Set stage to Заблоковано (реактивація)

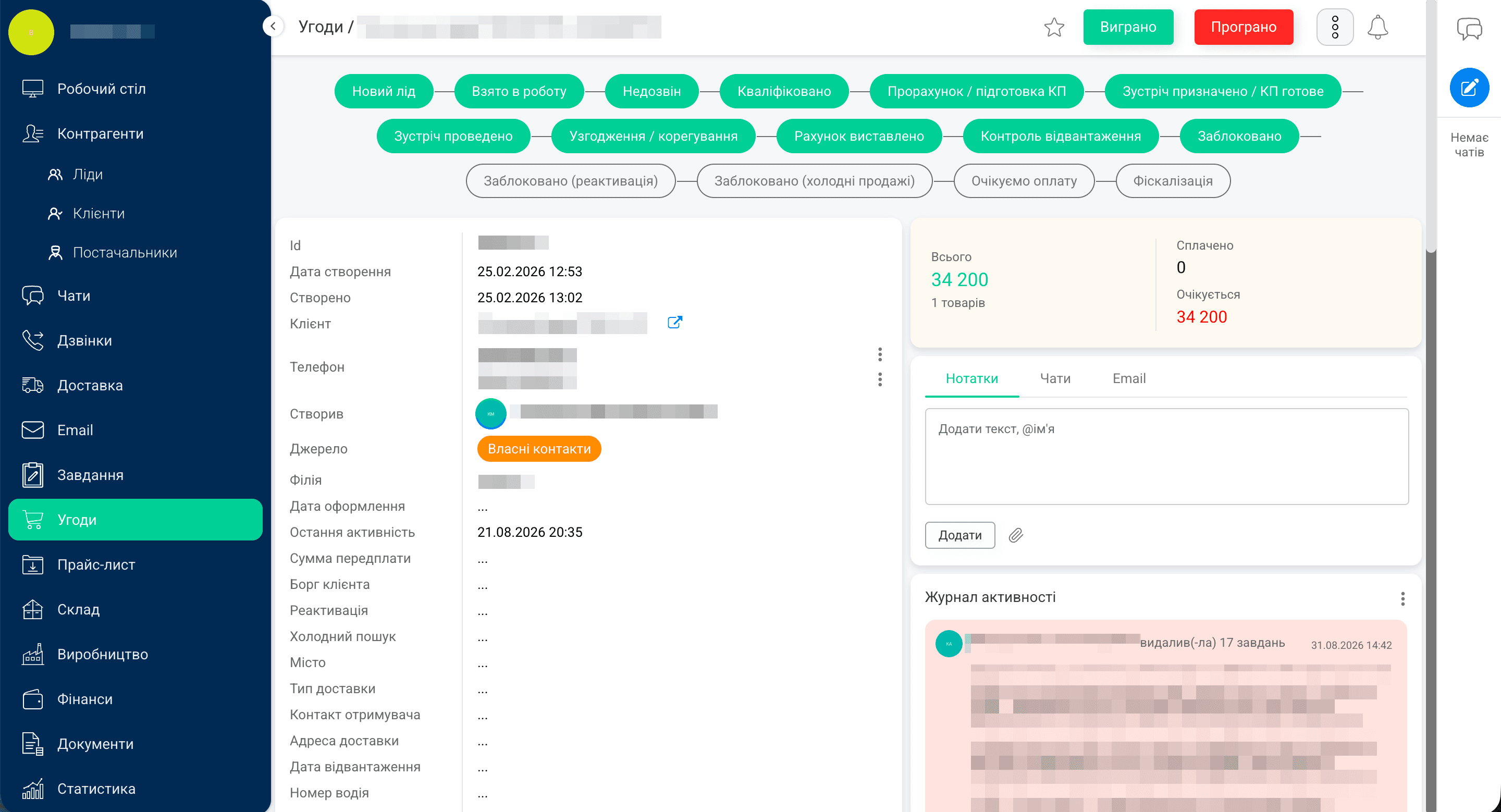click(x=571, y=181)
